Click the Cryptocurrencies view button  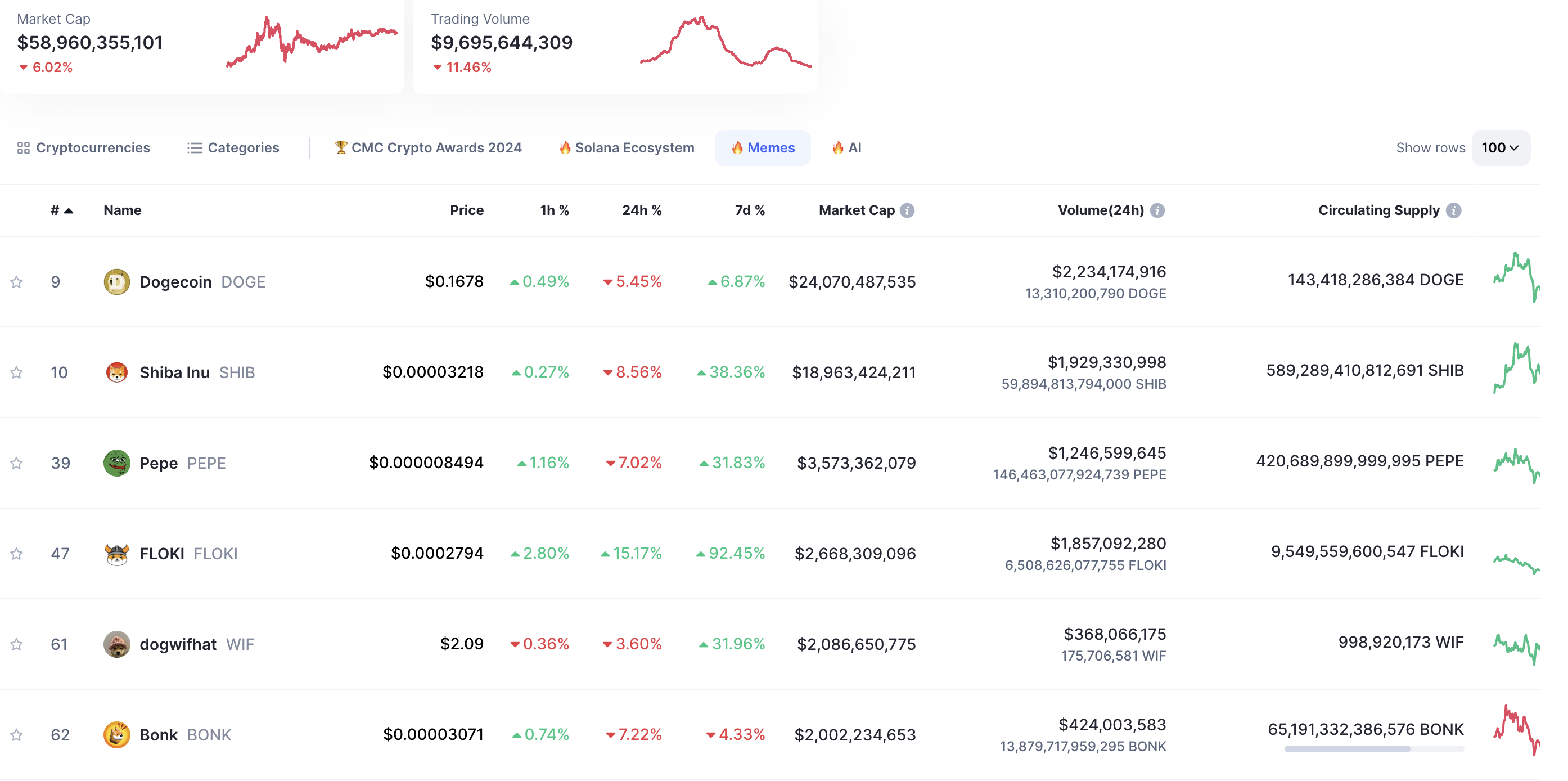click(83, 148)
